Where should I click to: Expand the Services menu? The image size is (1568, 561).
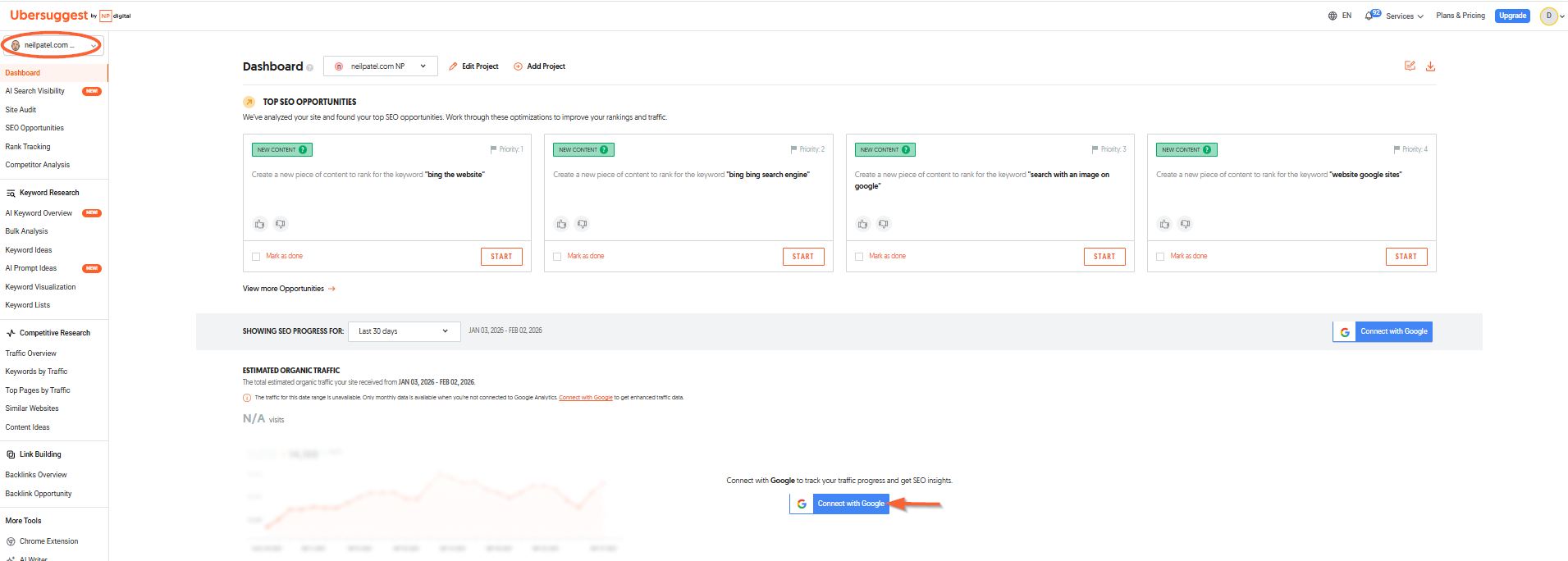(1404, 16)
